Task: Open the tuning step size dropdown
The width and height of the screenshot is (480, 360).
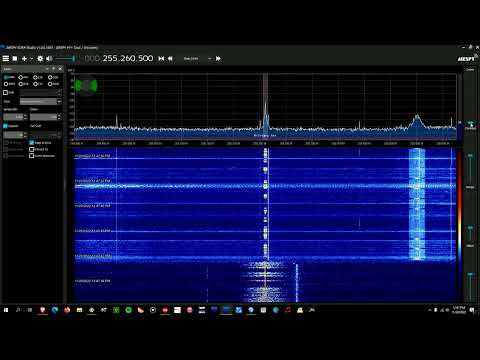Action: click(198, 59)
